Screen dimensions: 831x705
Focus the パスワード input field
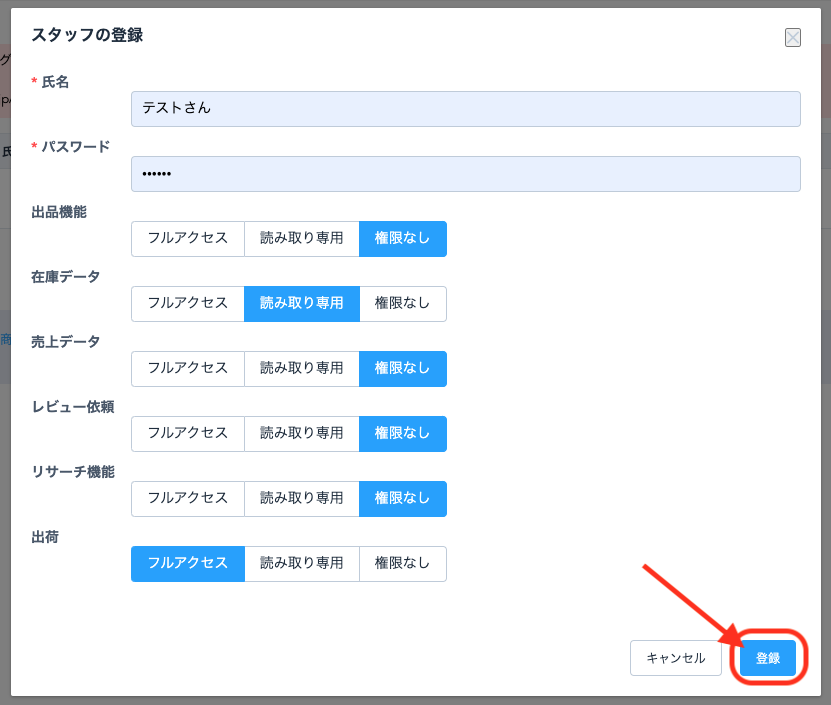tap(465, 174)
